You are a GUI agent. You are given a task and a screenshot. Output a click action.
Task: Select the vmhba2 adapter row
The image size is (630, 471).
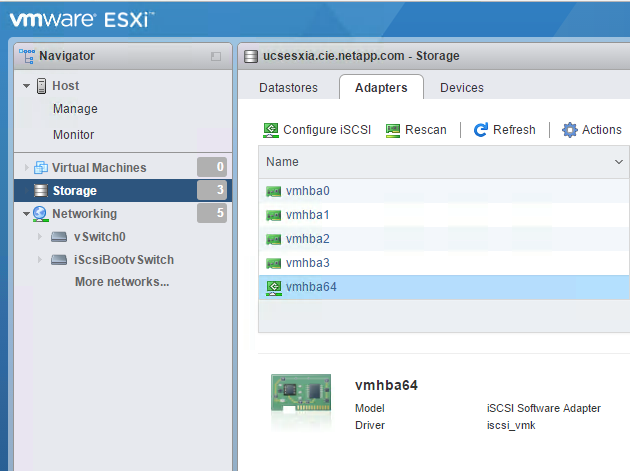click(444, 239)
